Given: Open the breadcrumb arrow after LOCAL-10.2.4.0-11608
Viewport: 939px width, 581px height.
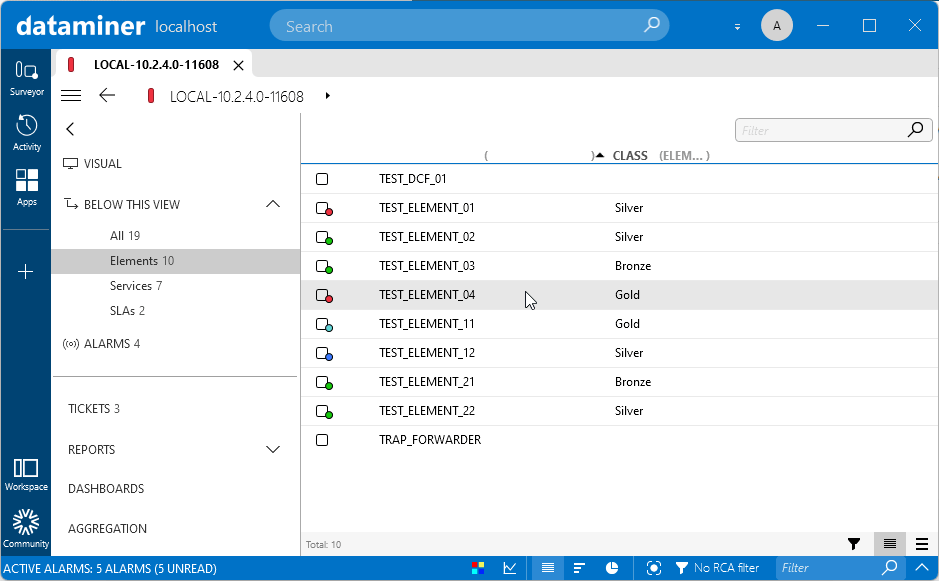Looking at the screenshot, I should point(328,96).
